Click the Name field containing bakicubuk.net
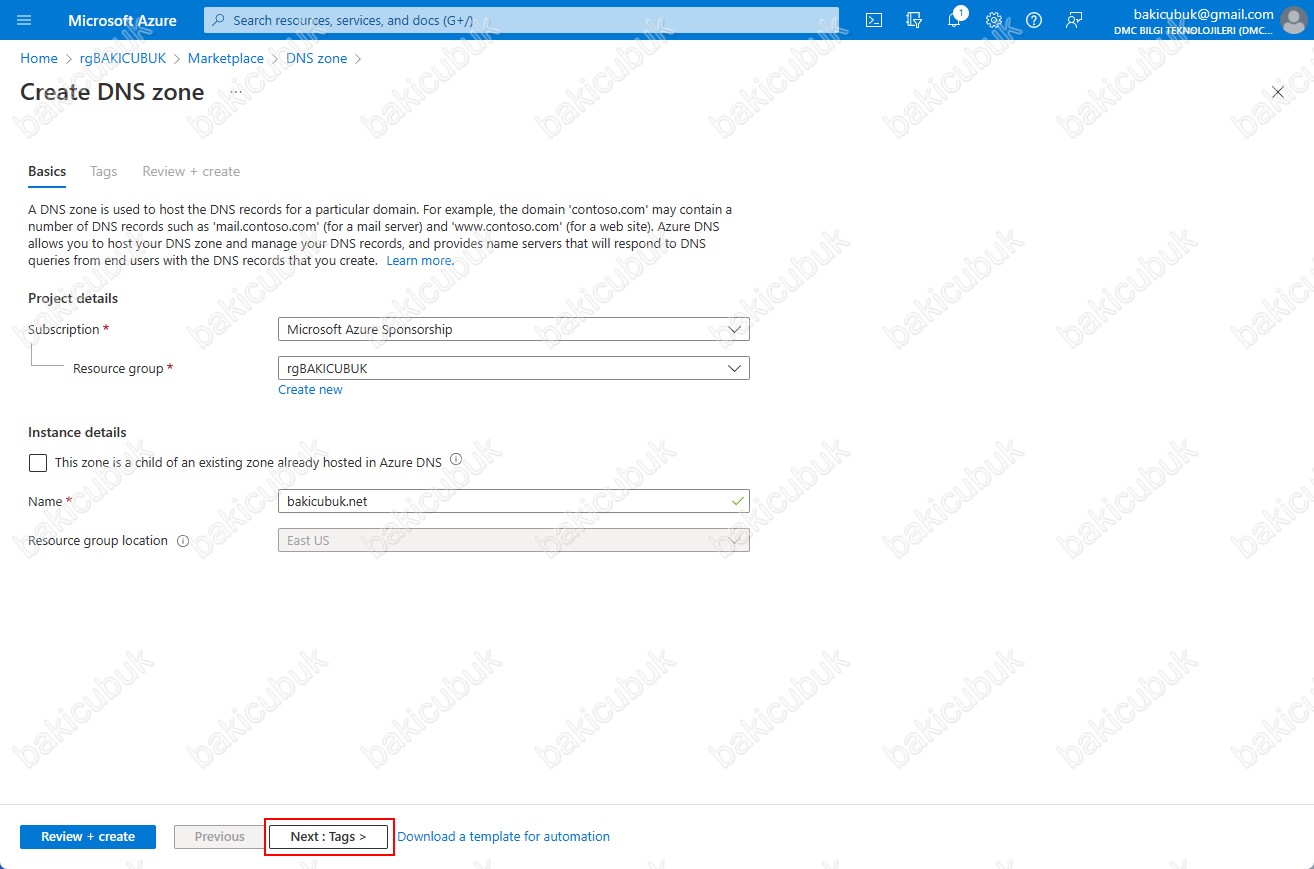This screenshot has width=1314, height=869. [514, 501]
